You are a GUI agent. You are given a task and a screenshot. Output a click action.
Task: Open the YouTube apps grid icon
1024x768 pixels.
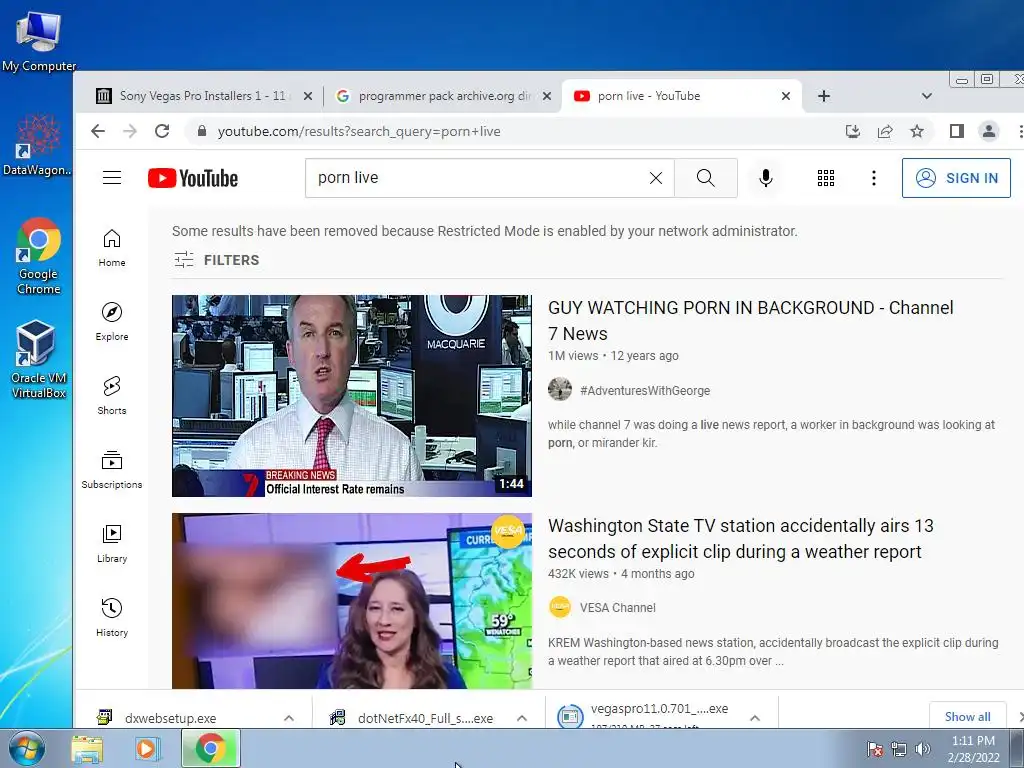pyautogui.click(x=825, y=178)
